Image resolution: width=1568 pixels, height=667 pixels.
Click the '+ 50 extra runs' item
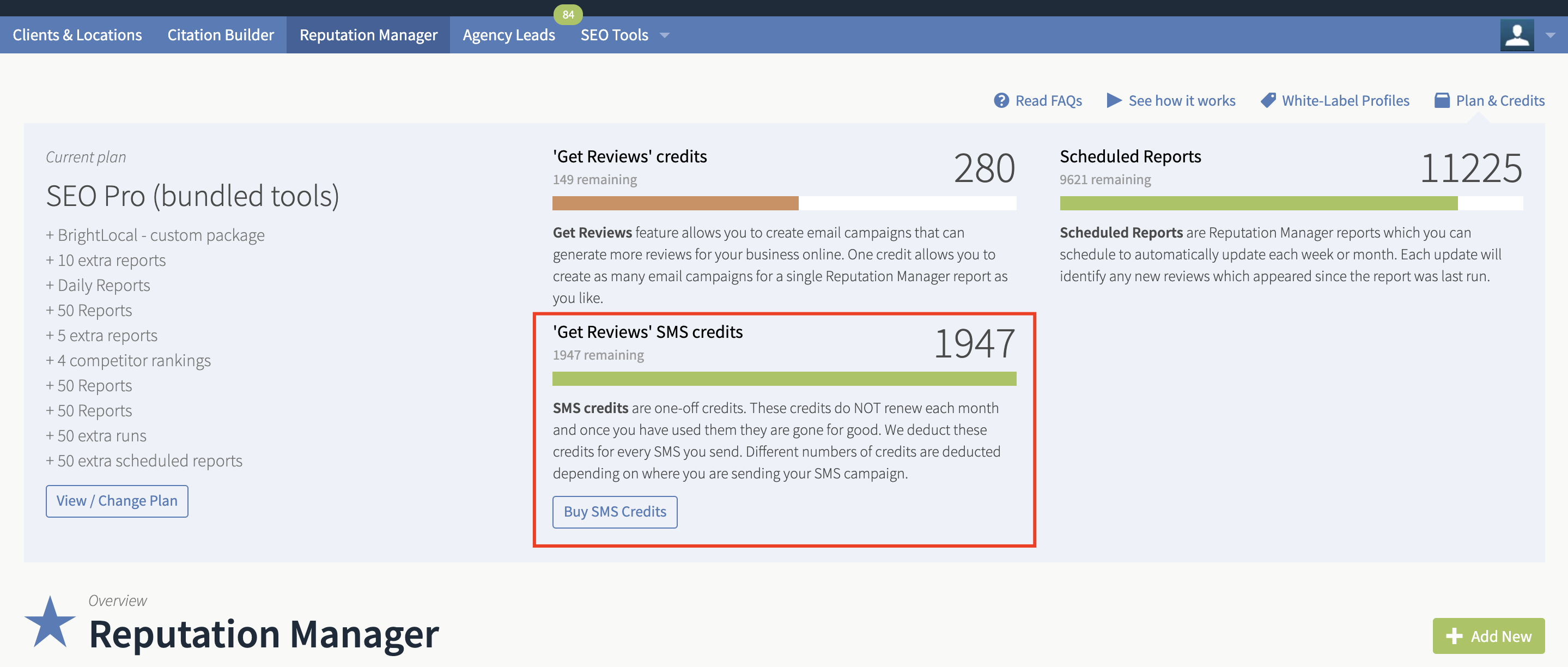(x=96, y=436)
